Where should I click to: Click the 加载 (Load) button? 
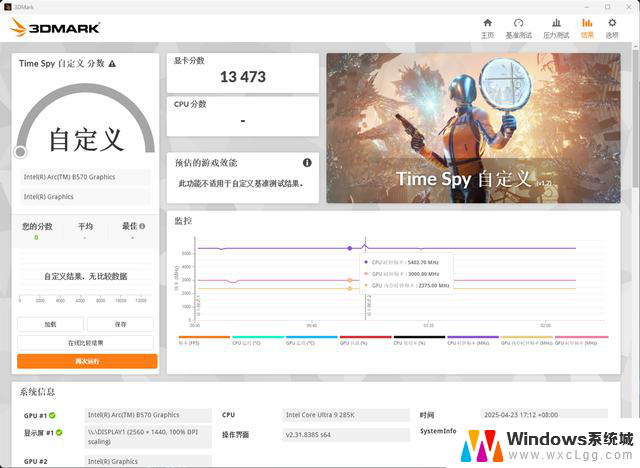[x=50, y=324]
